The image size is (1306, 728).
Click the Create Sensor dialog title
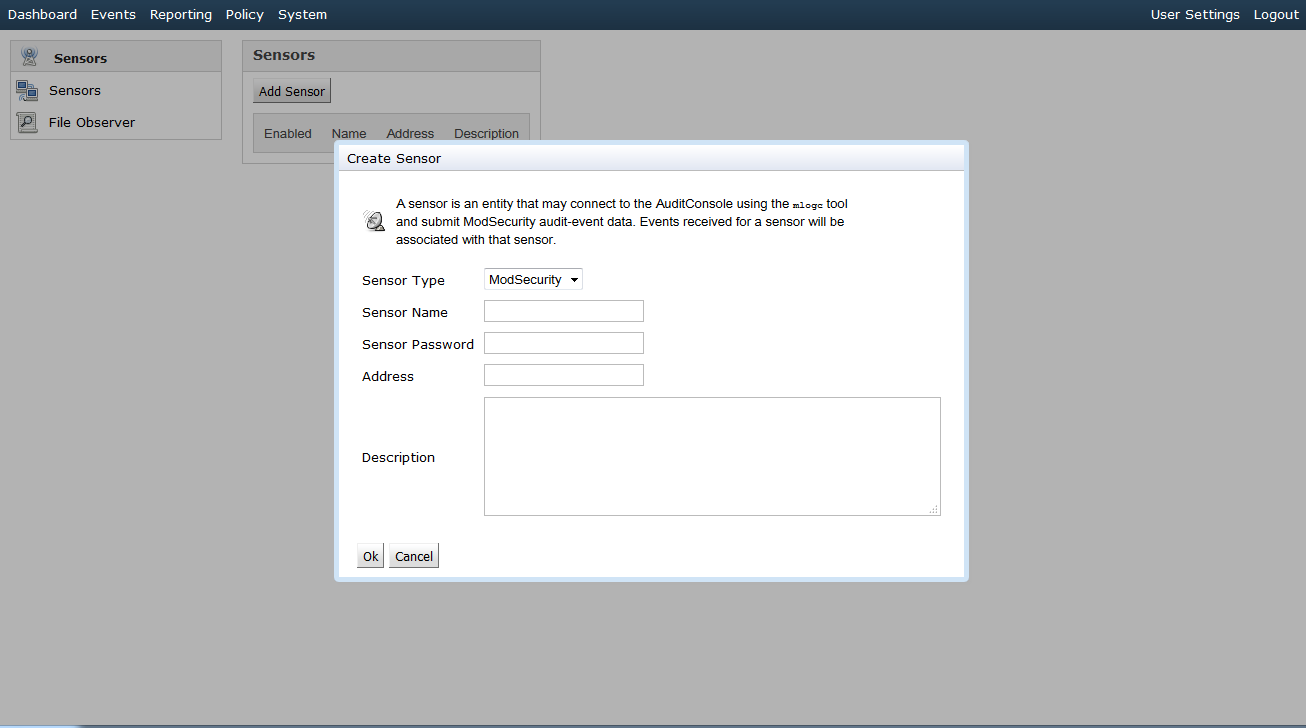(394, 158)
